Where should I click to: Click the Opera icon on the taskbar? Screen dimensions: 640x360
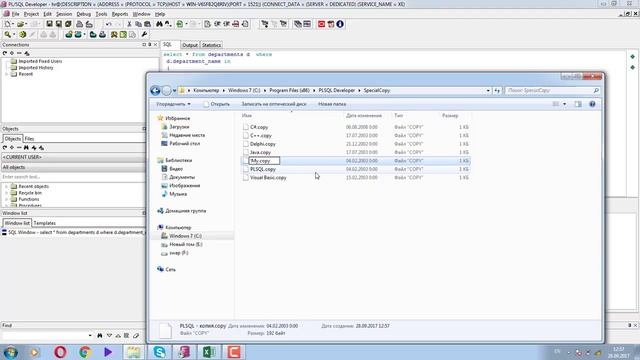[x=60, y=352]
